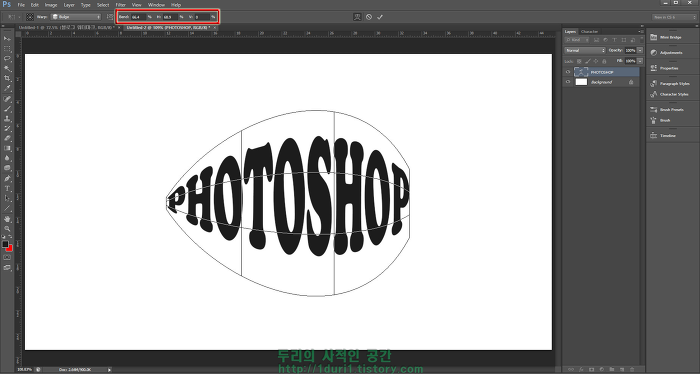The height and width of the screenshot is (374, 700).
Task: Click the reference point location grid
Action: 29,17
